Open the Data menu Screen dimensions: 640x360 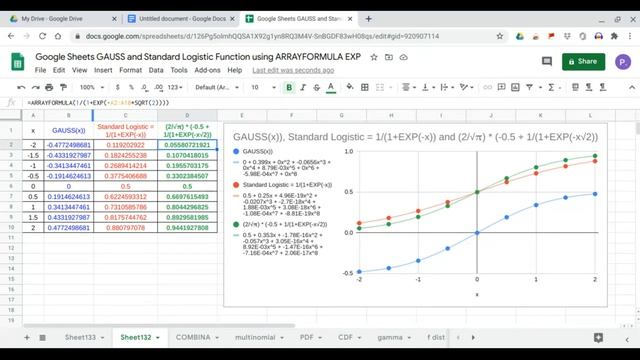(156, 70)
